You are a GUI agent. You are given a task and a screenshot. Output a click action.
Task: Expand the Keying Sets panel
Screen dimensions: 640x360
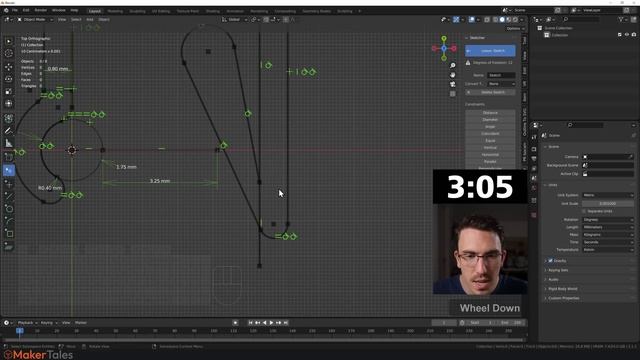(558, 270)
